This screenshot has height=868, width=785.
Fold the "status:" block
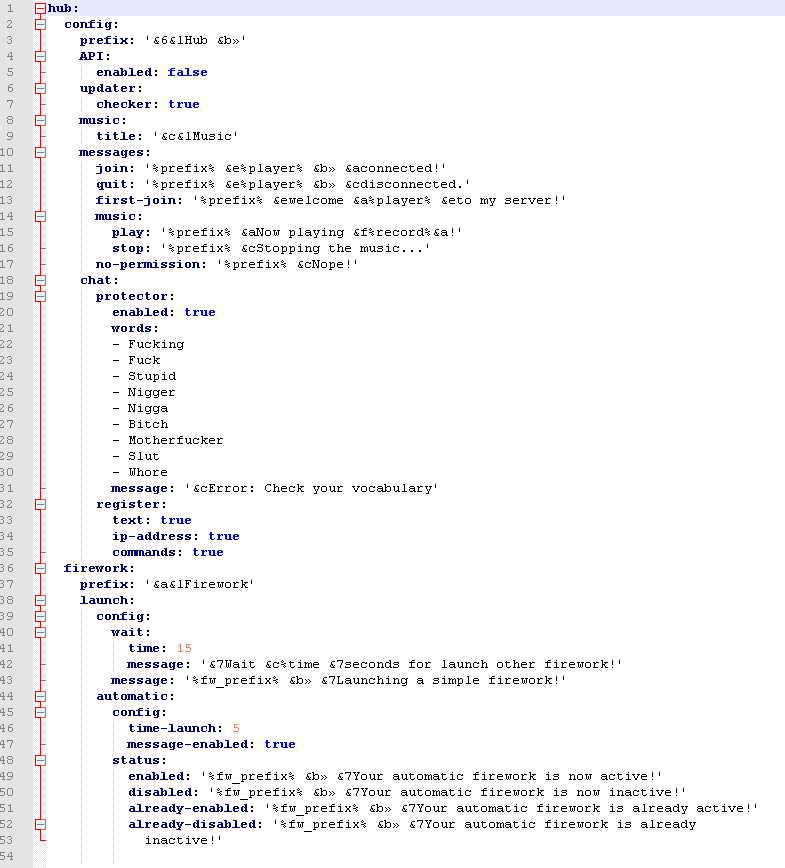pos(40,760)
